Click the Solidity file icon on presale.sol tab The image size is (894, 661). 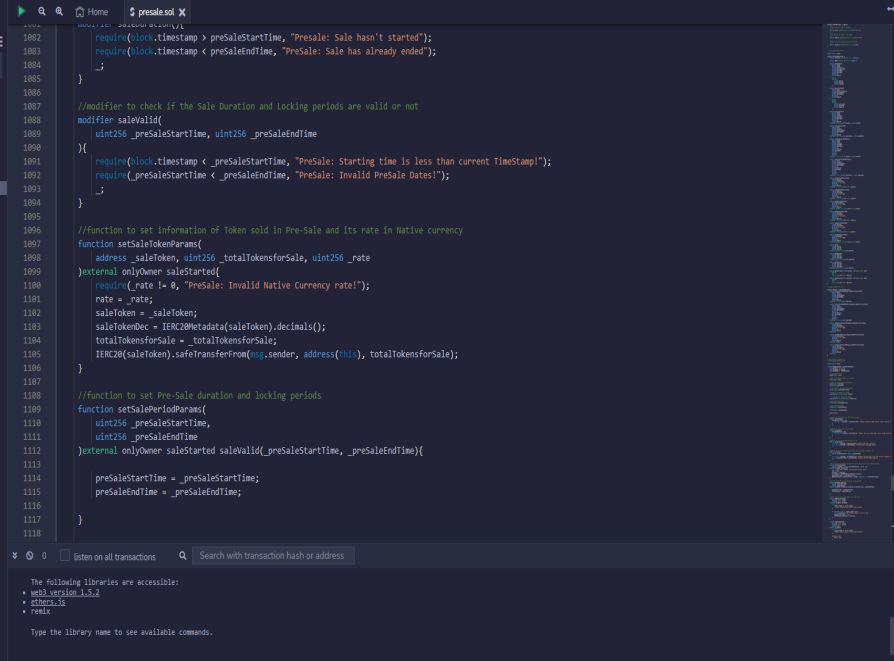[x=132, y=12]
